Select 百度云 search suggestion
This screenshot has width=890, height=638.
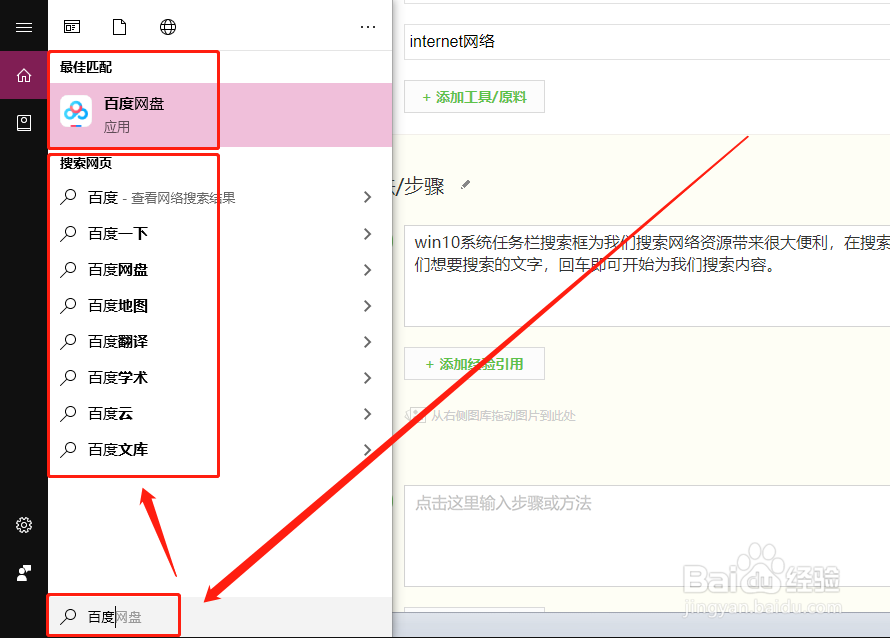pyautogui.click(x=220, y=414)
